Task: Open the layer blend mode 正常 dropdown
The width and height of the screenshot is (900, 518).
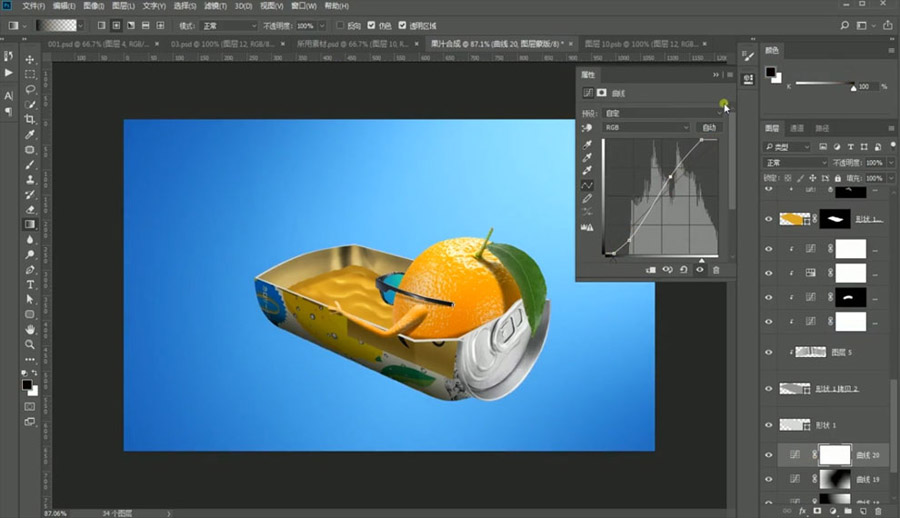Action: (795, 163)
